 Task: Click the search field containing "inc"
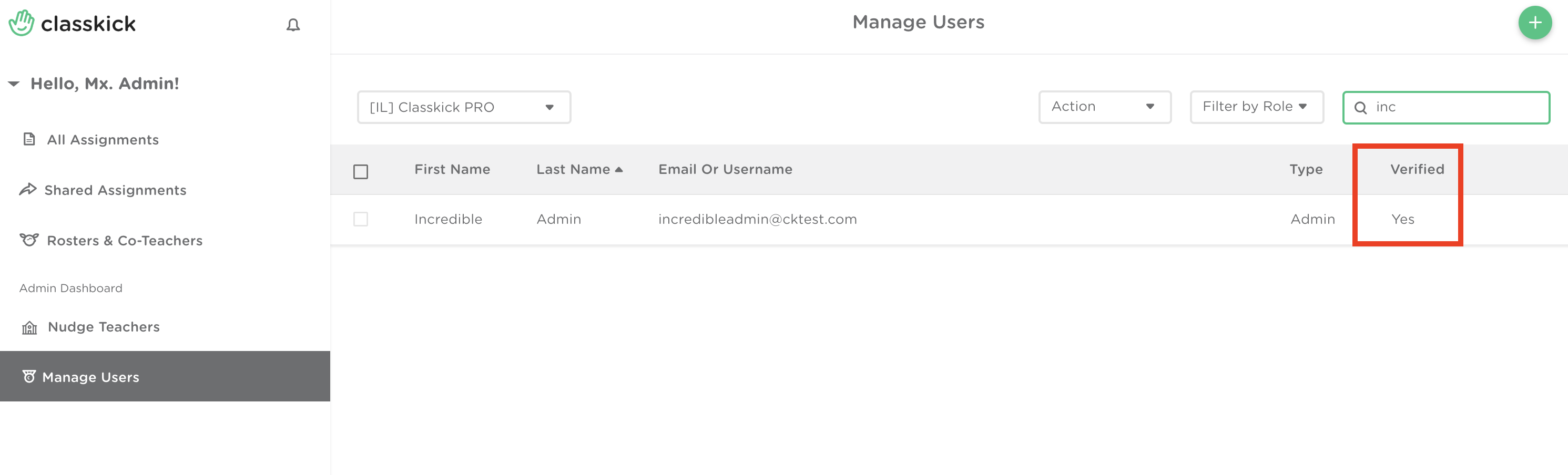point(1455,107)
